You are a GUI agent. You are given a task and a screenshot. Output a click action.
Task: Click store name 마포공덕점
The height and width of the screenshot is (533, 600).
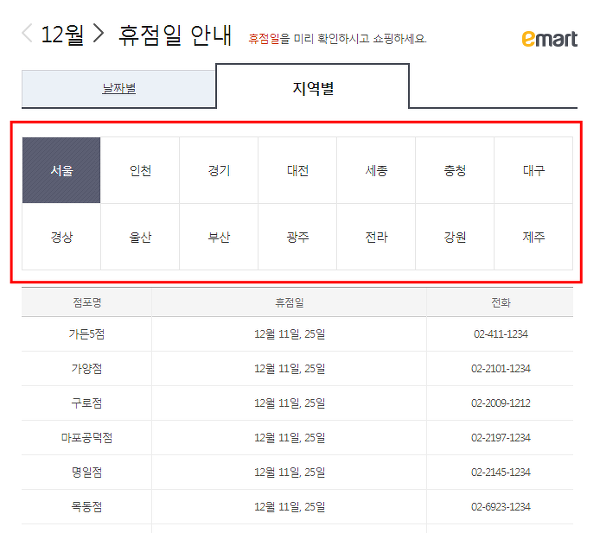[87, 437]
